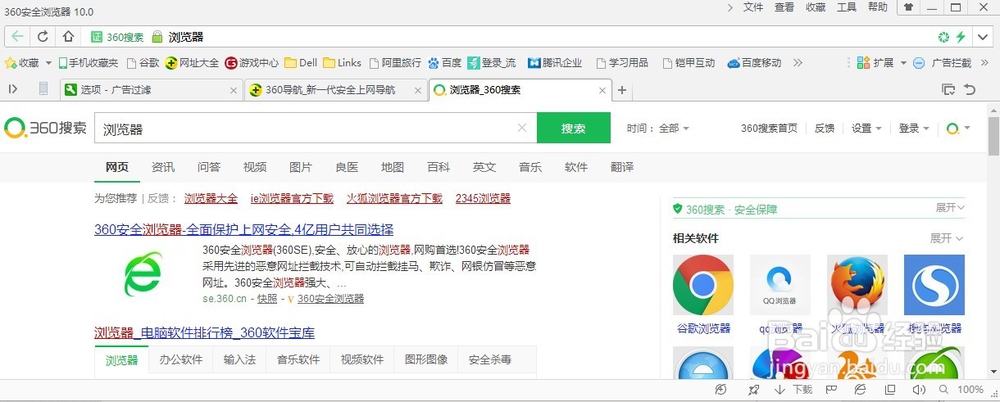This screenshot has height=402, width=1000.
Task: Show more extensions chevron after 广告拦截
Action: pyautogui.click(x=987, y=63)
